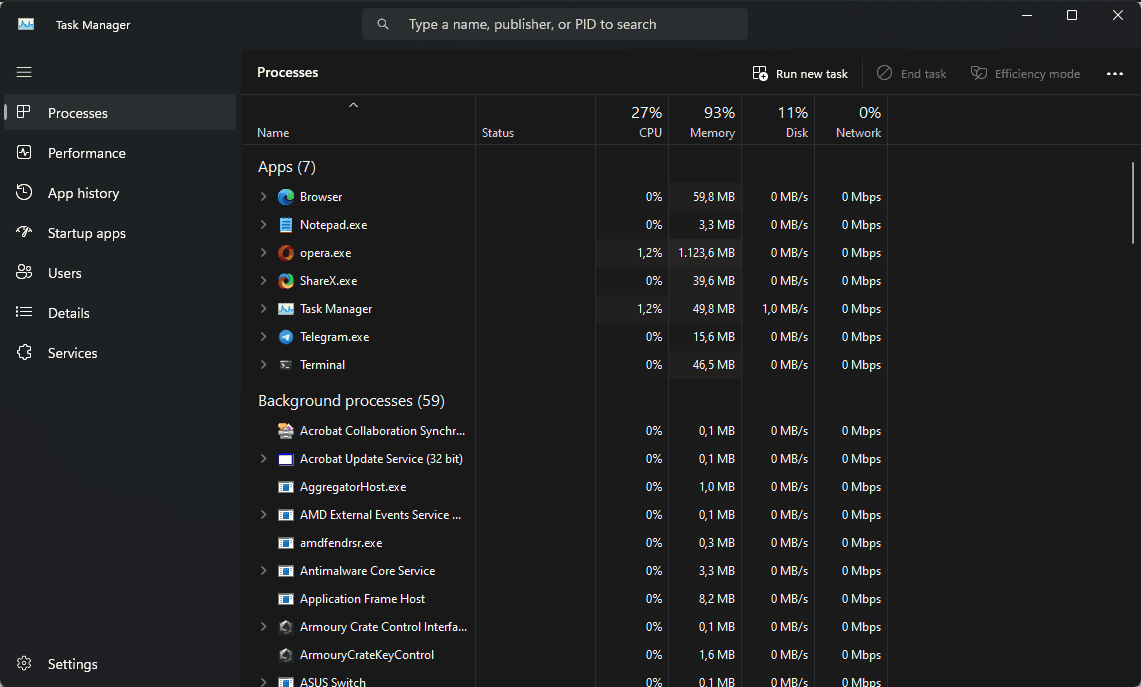Switch to the Details page
Viewport: 1141px width, 687px height.
pyautogui.click(x=120, y=313)
